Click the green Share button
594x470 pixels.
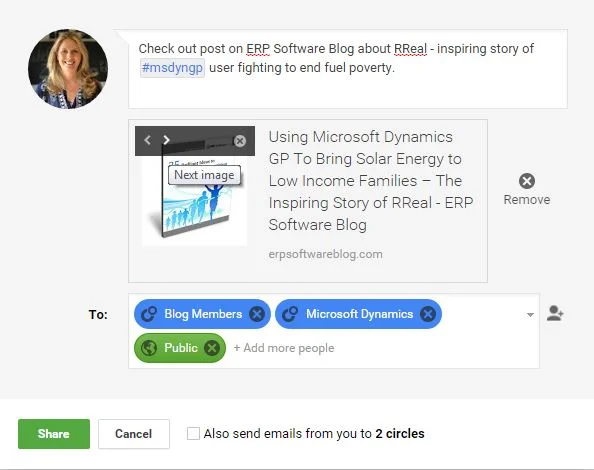(x=54, y=434)
